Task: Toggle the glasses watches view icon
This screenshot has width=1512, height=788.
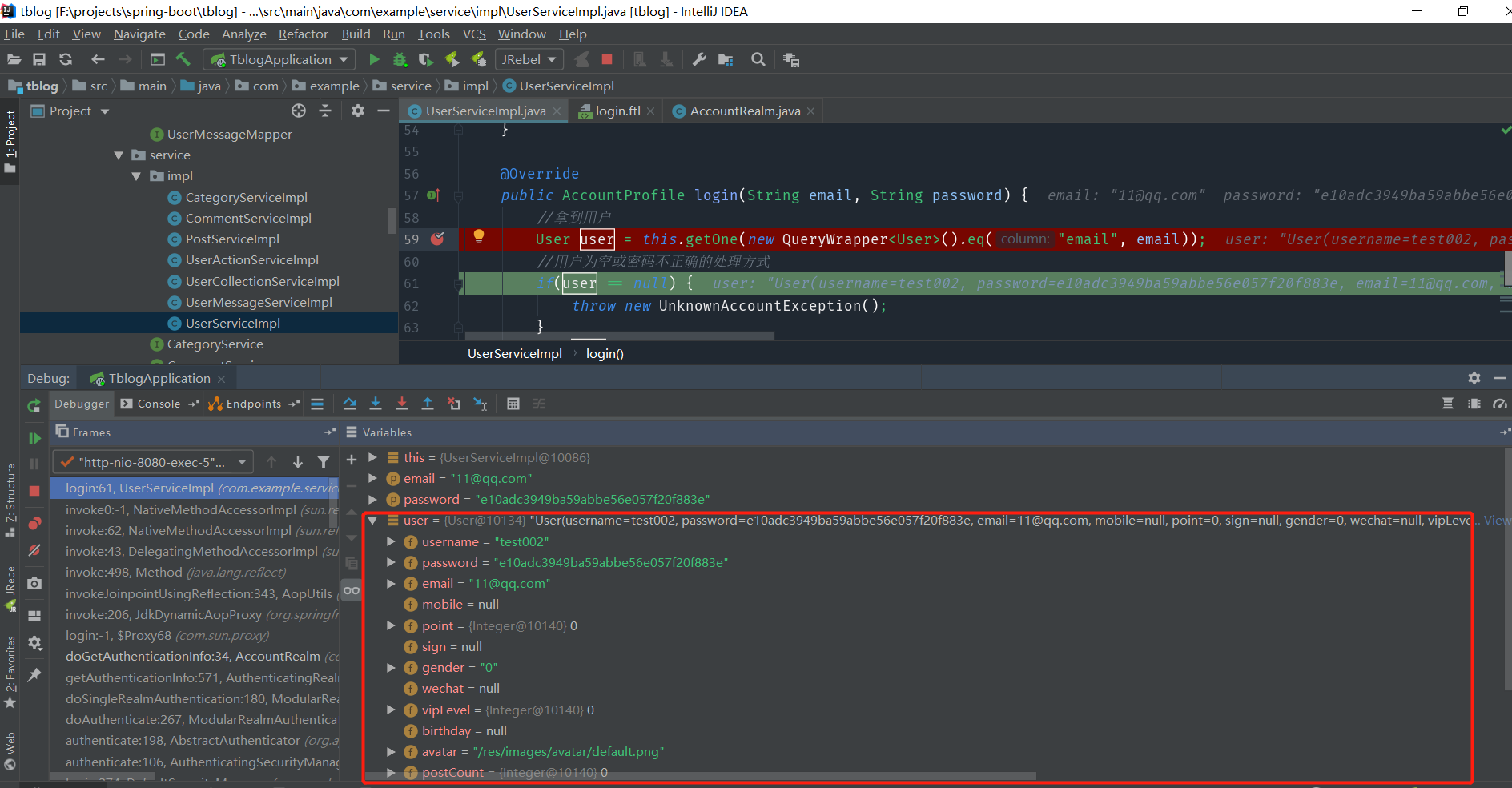Action: click(x=351, y=590)
